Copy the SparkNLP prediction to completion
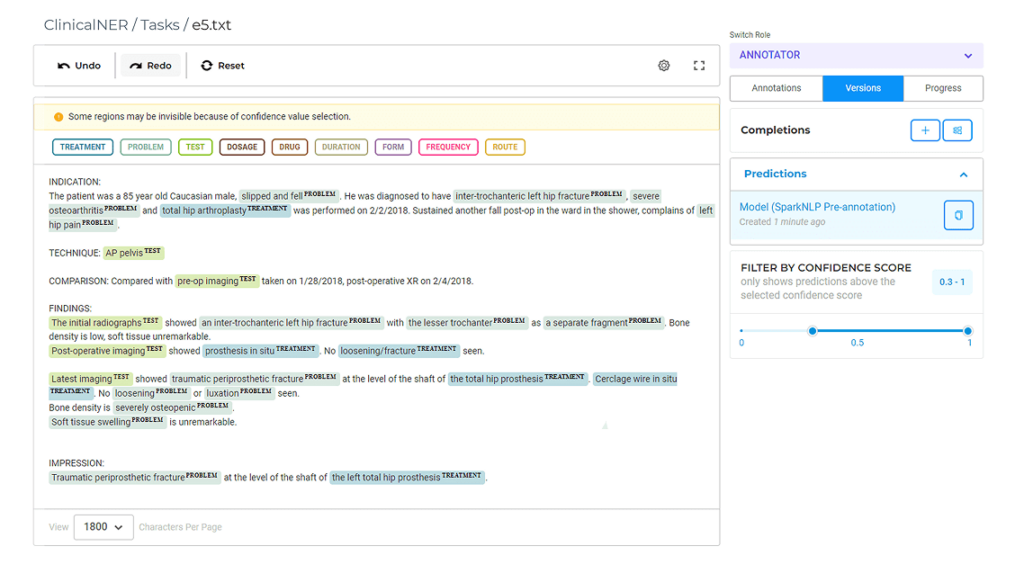The width and height of the screenshot is (1024, 564). coord(959,215)
